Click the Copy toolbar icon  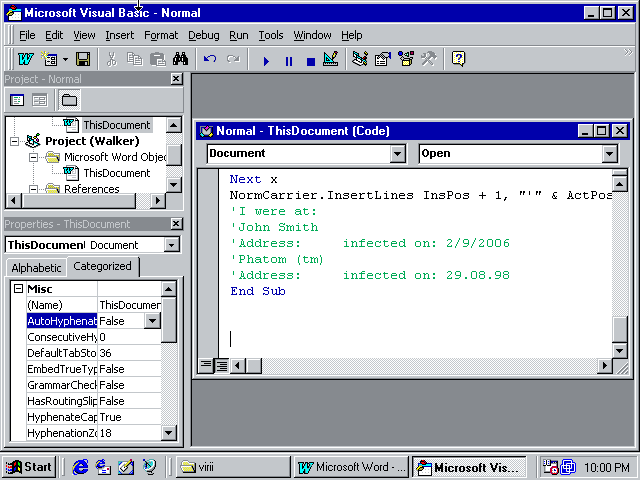click(x=135, y=59)
